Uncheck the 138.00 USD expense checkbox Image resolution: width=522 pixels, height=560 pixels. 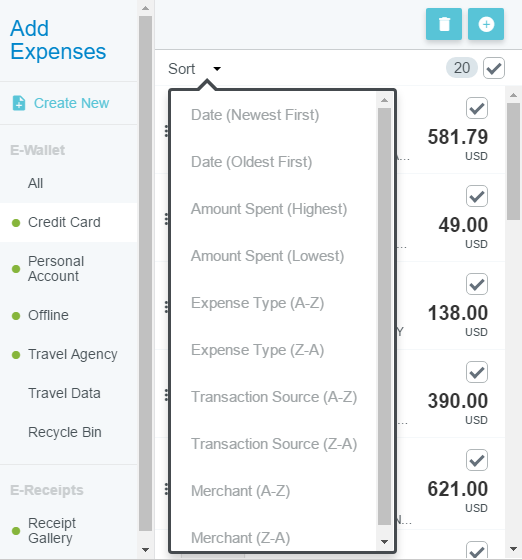click(x=477, y=284)
